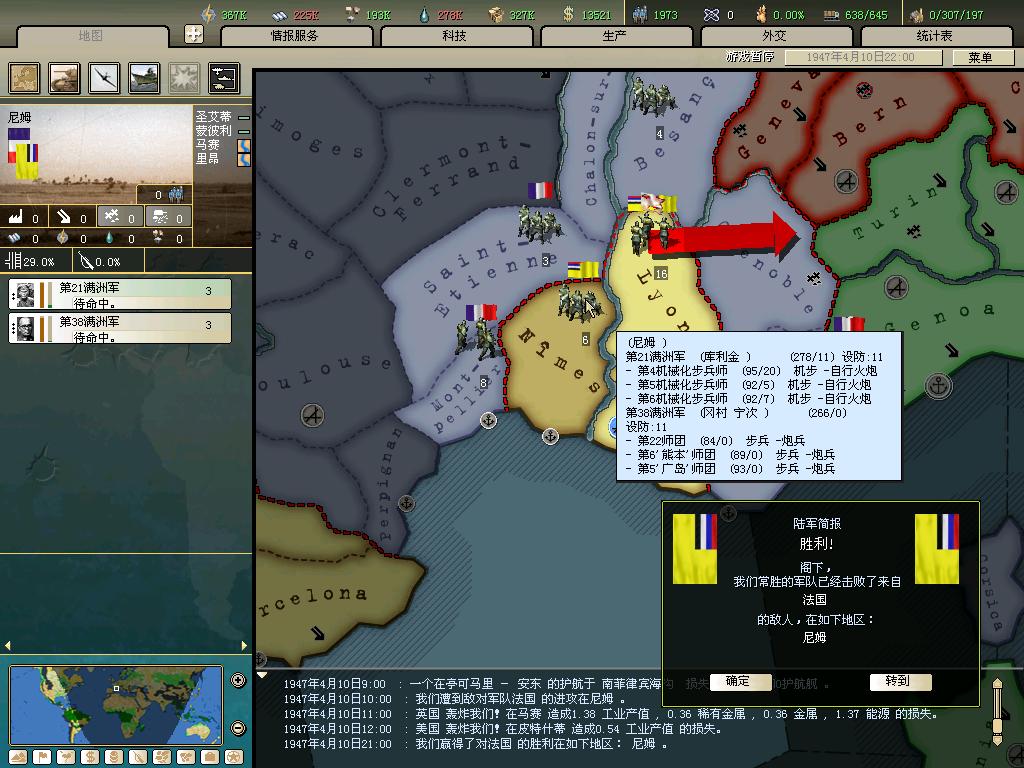Screen dimensions: 1024x768
Task: Select the troop stack in Montpellier
Action: (x=477, y=338)
